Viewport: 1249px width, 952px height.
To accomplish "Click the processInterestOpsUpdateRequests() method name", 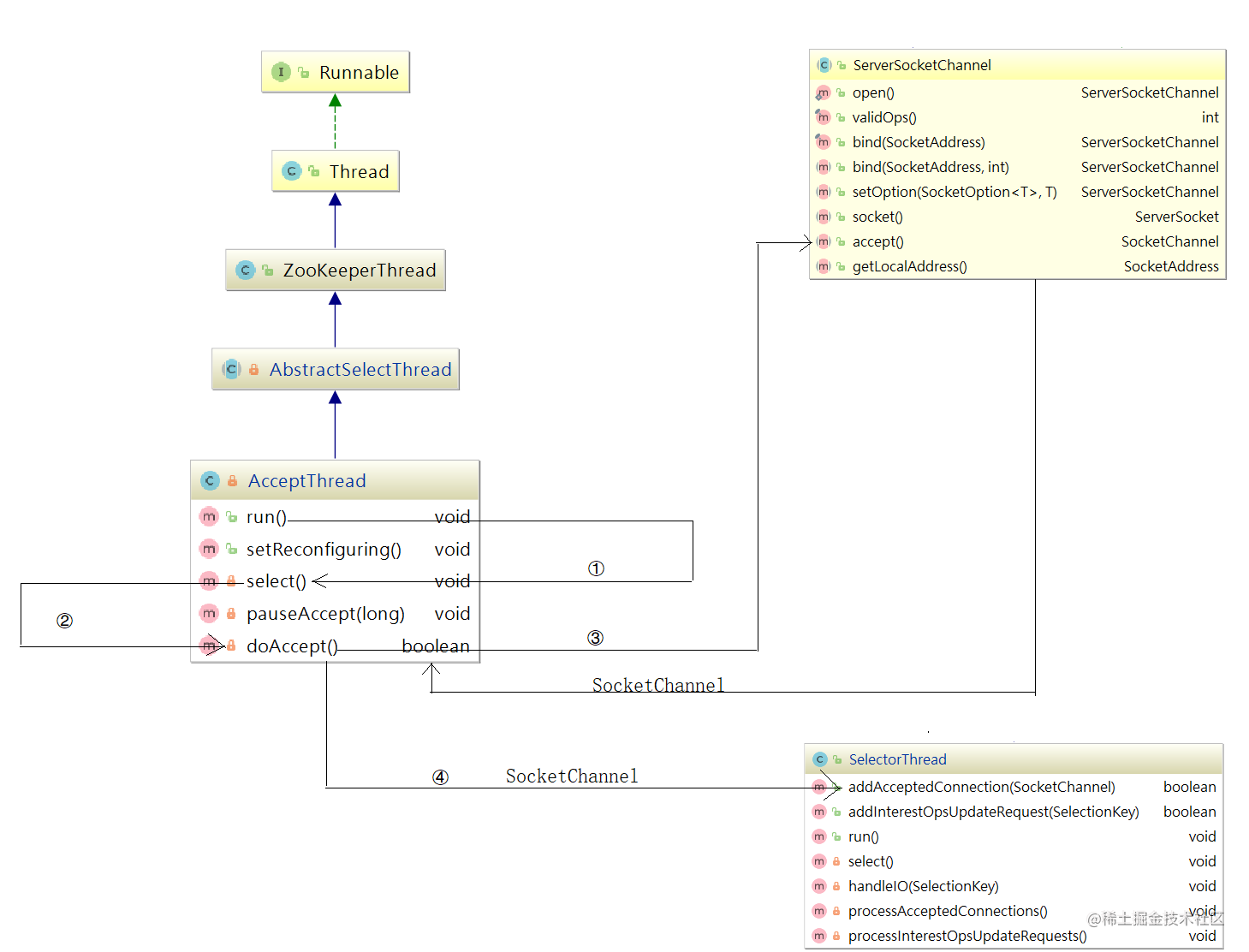I will pos(967,936).
